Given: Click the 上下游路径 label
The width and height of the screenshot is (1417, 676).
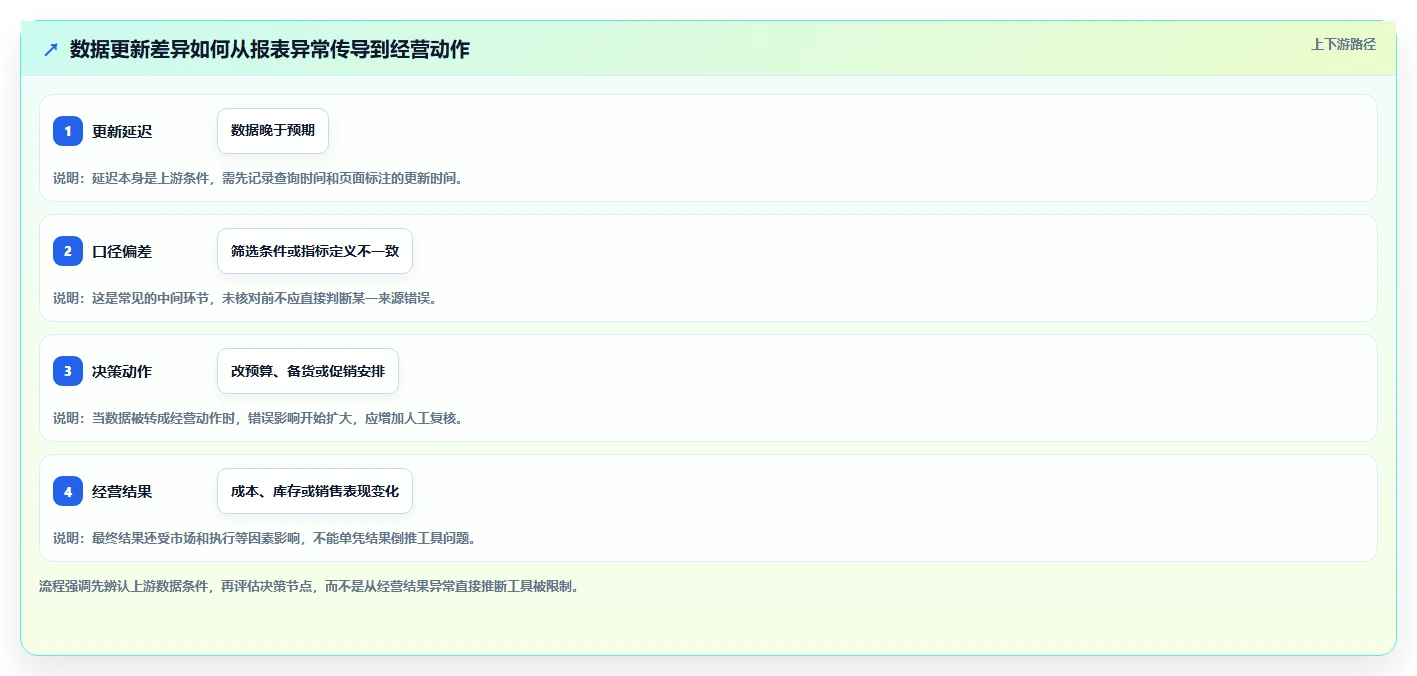Looking at the screenshot, I should click(x=1343, y=44).
